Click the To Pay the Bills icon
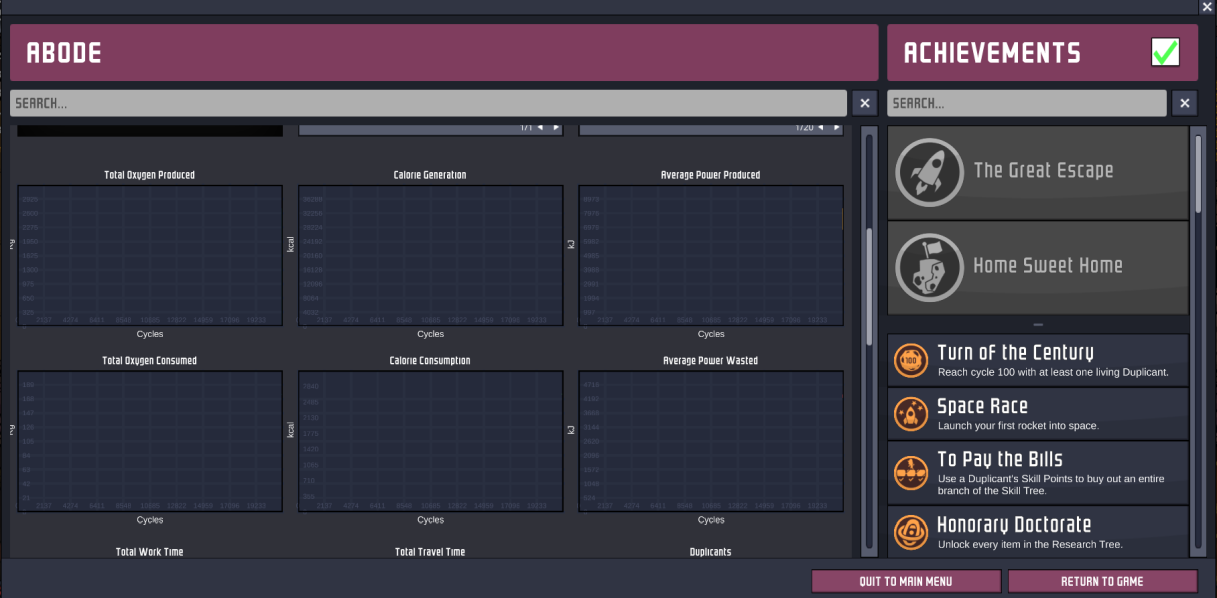The width and height of the screenshot is (1217, 598). pos(911,468)
